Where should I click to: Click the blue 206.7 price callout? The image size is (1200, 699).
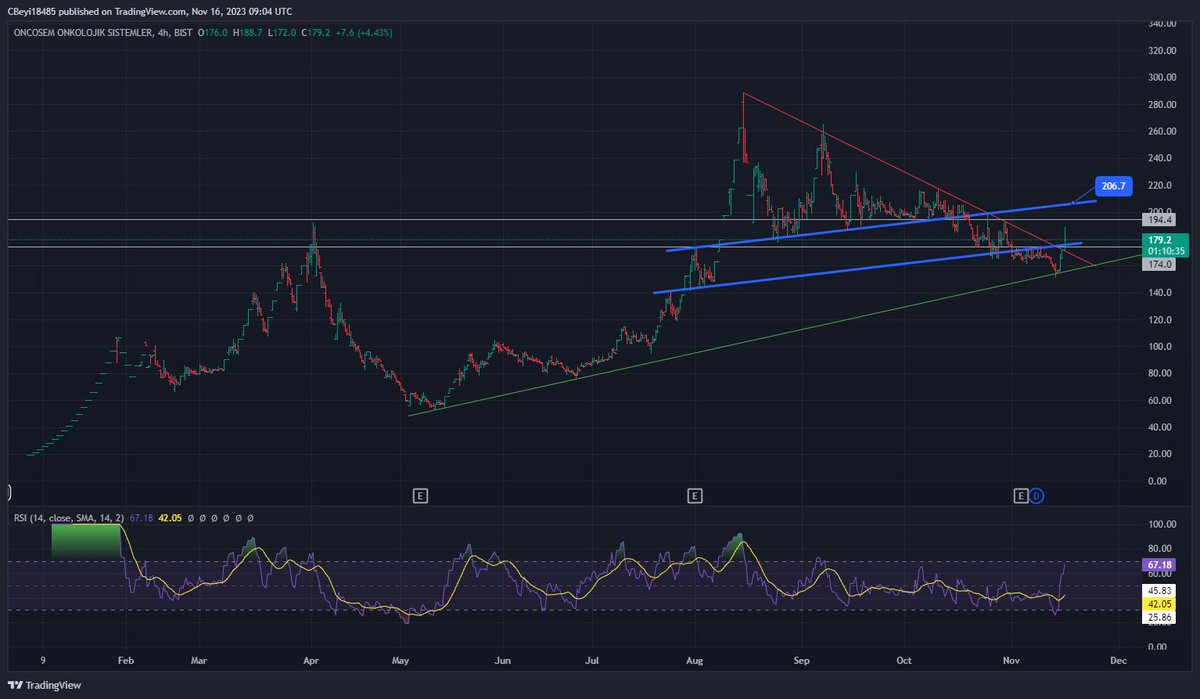1113,186
